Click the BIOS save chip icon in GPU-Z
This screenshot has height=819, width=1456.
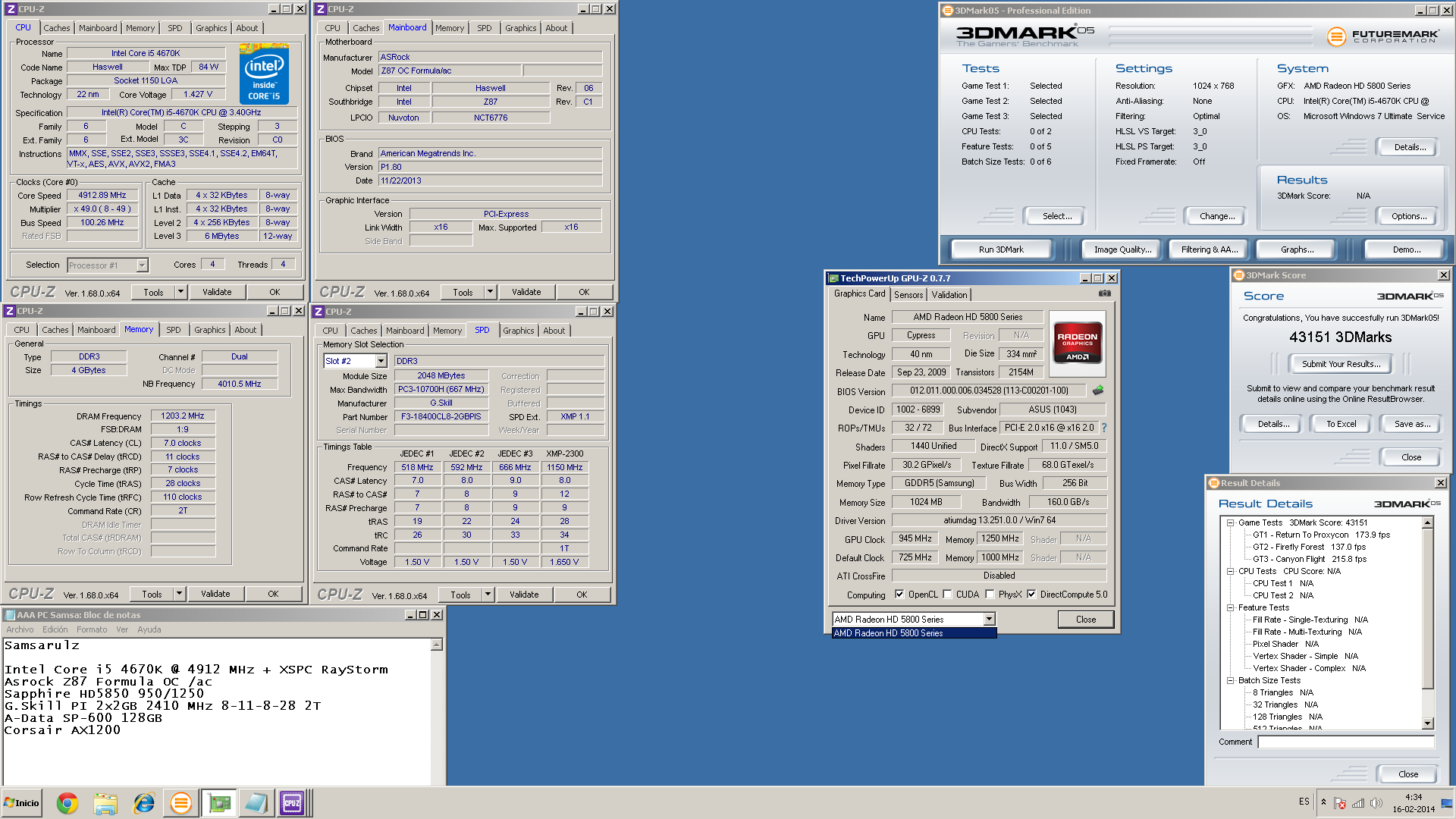pyautogui.click(x=1098, y=391)
